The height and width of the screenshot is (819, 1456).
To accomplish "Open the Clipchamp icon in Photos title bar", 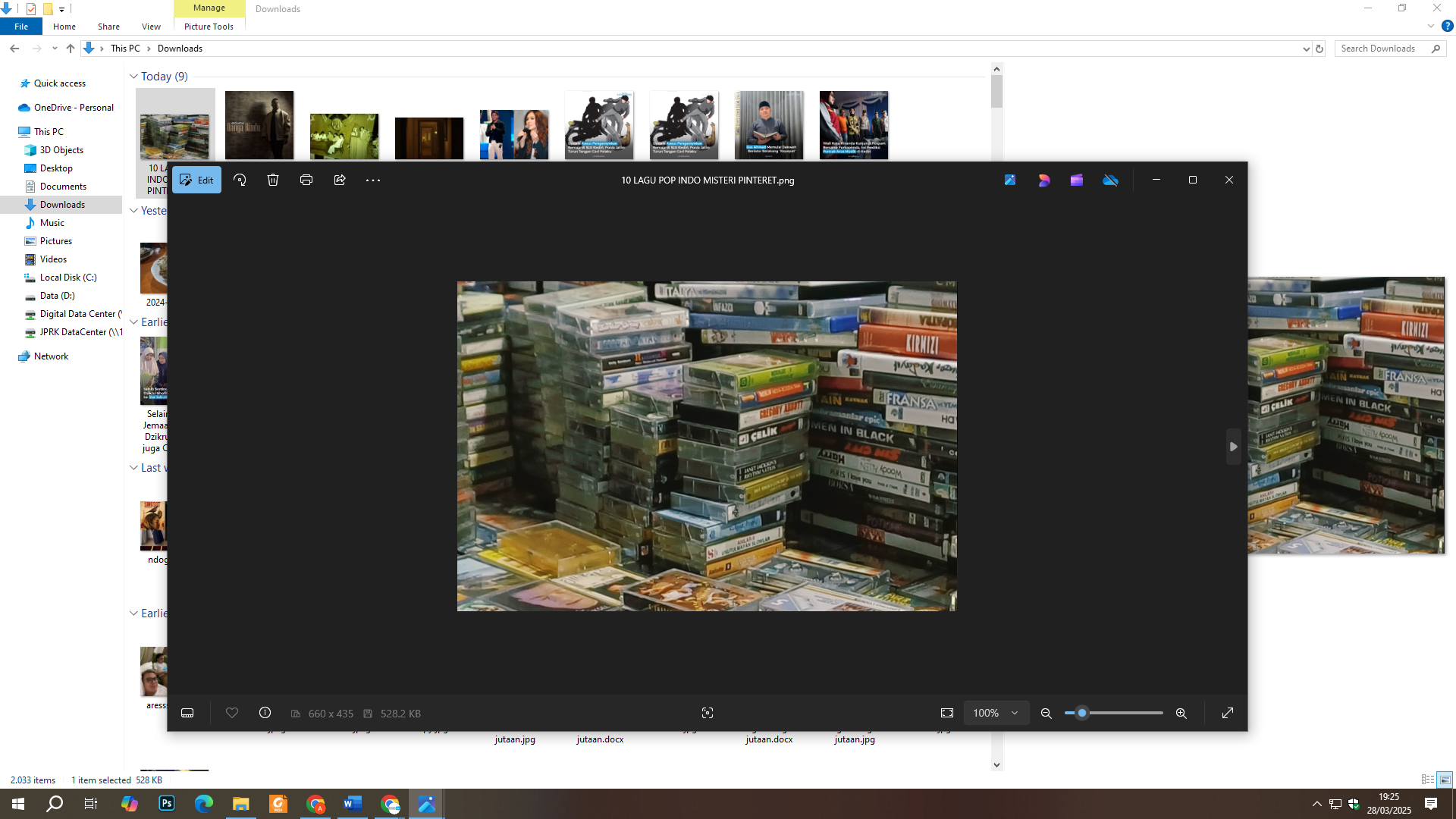I will 1077,180.
